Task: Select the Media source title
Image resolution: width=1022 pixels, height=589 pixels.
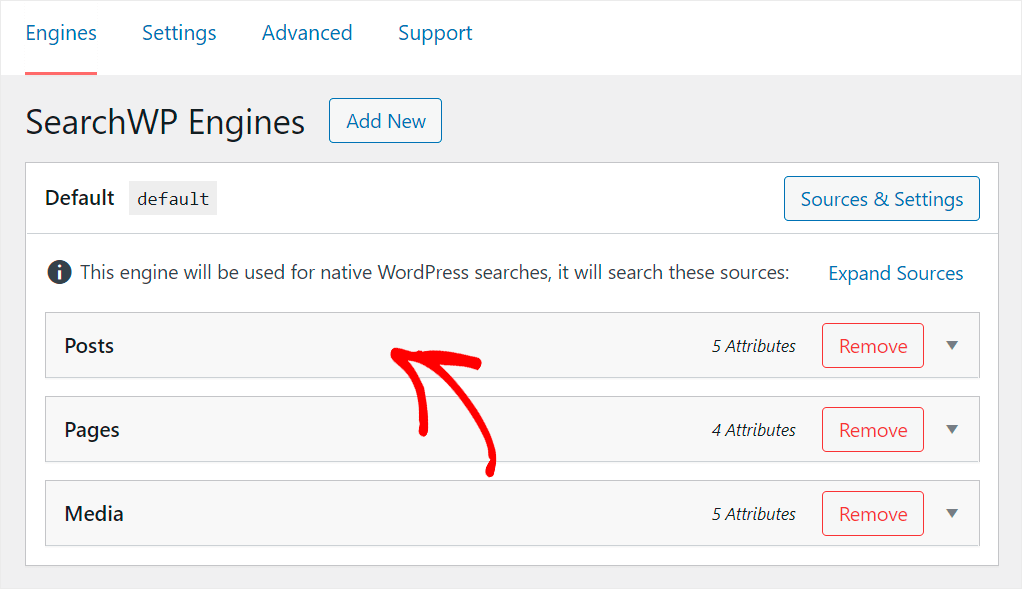Action: 94,514
